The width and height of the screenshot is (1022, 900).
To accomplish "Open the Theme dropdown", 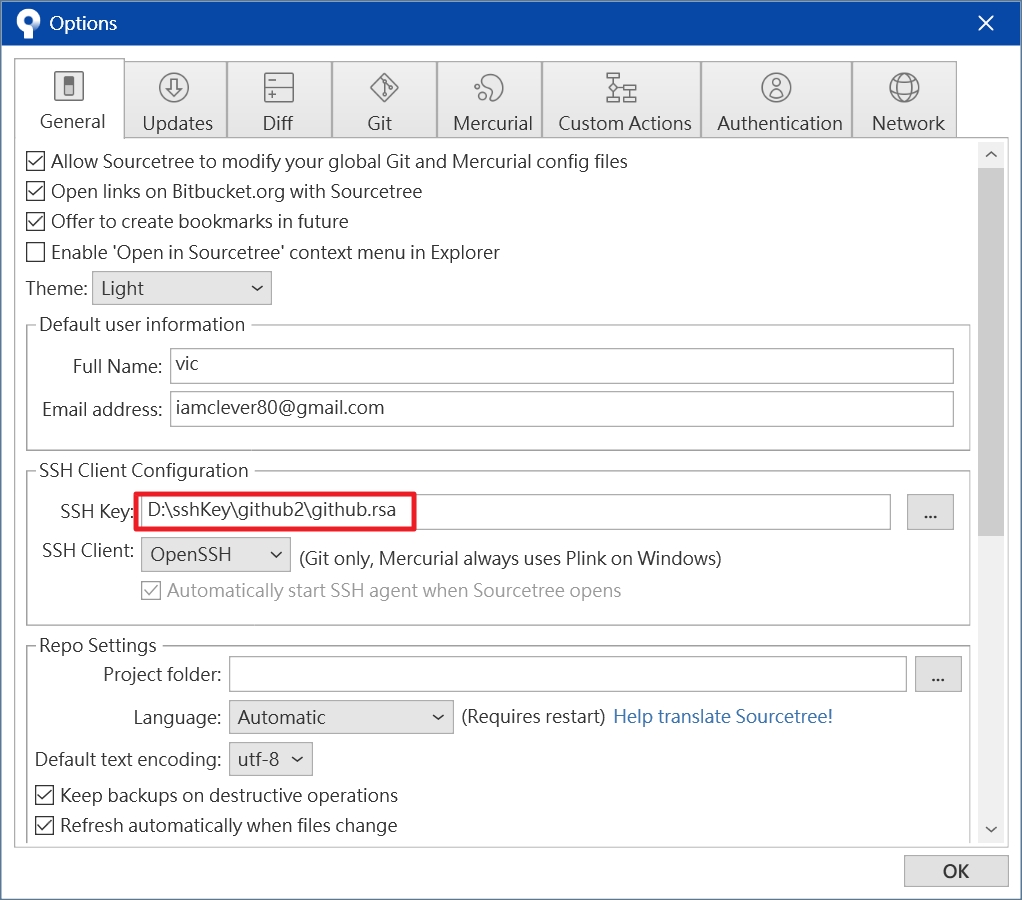I will [x=182, y=288].
